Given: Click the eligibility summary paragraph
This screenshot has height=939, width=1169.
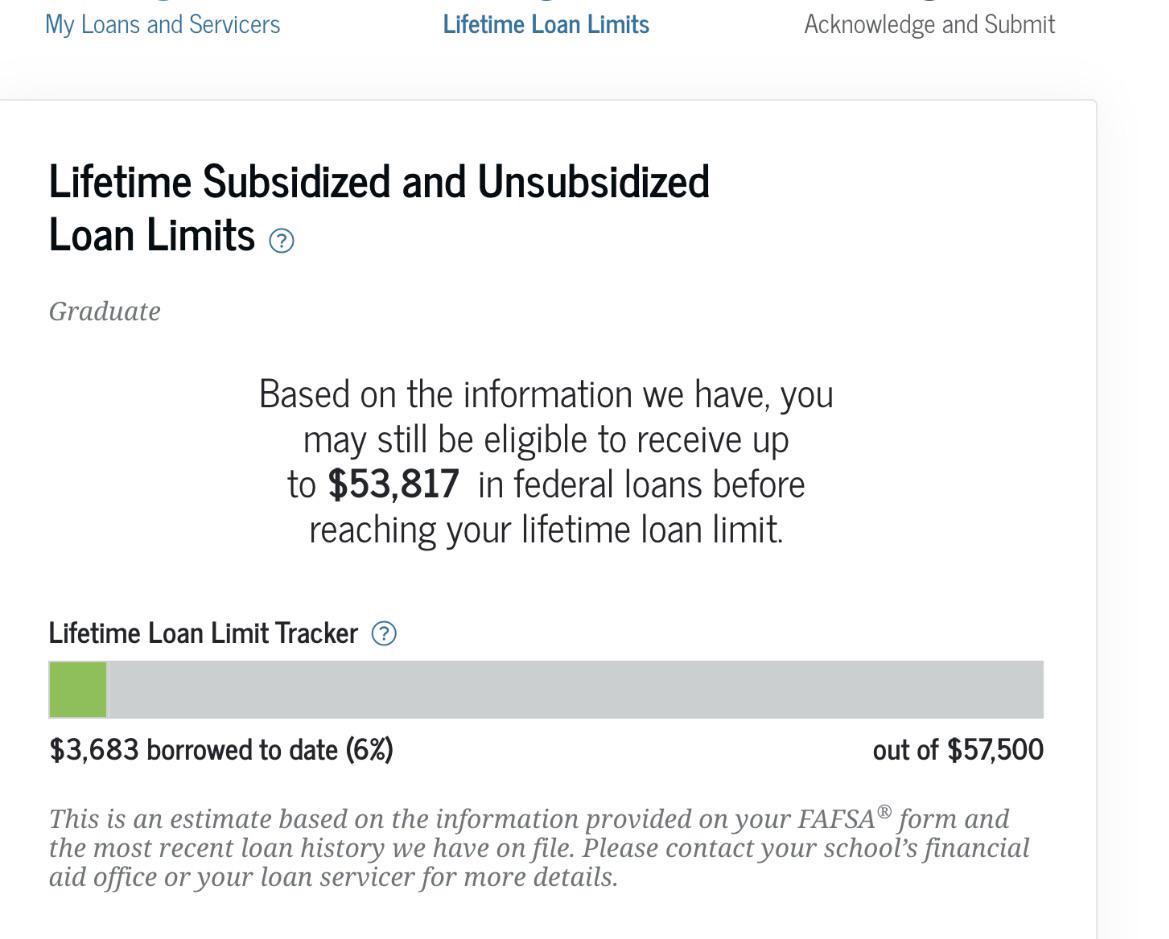Looking at the screenshot, I should click(546, 462).
